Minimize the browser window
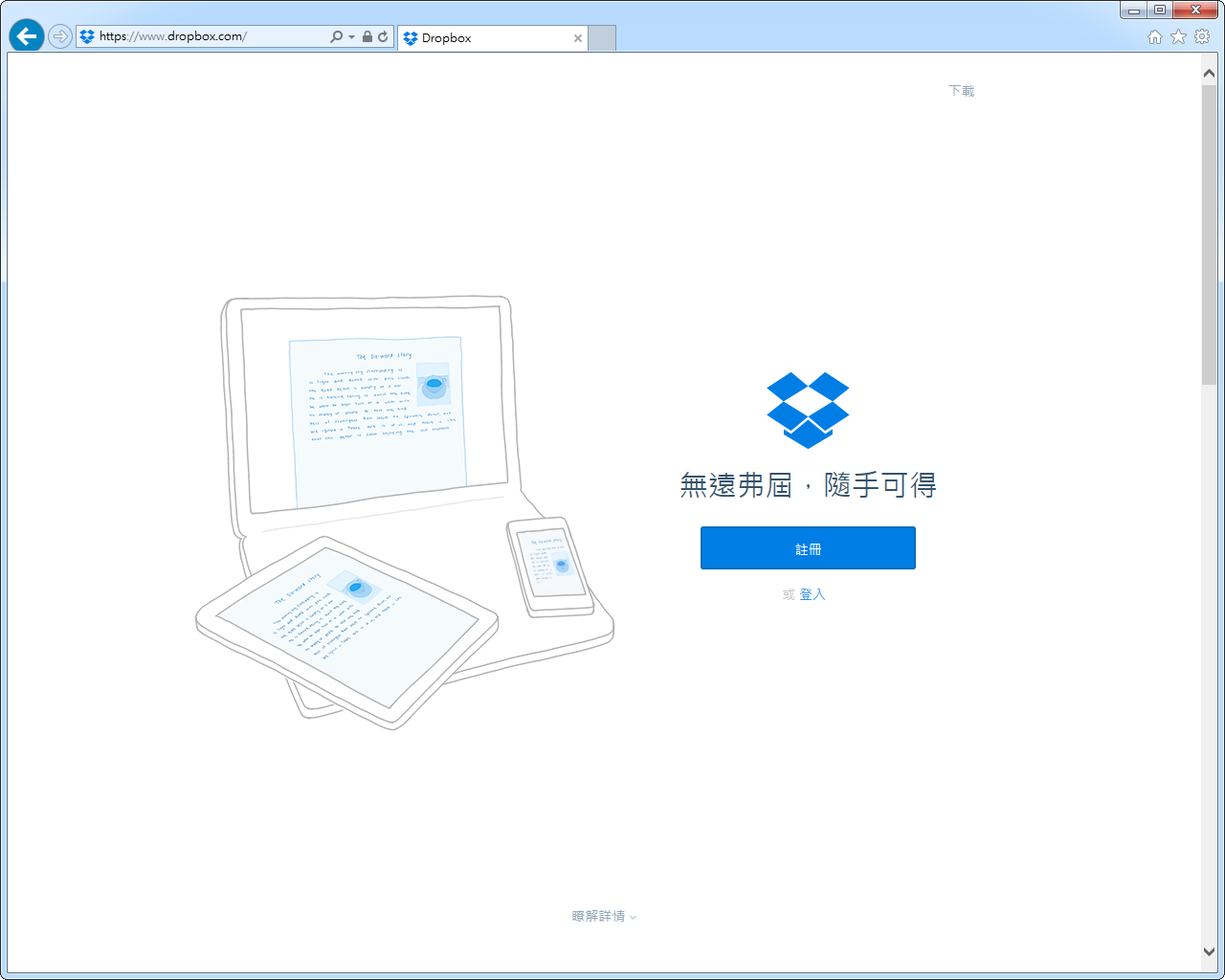 pos(1134,11)
